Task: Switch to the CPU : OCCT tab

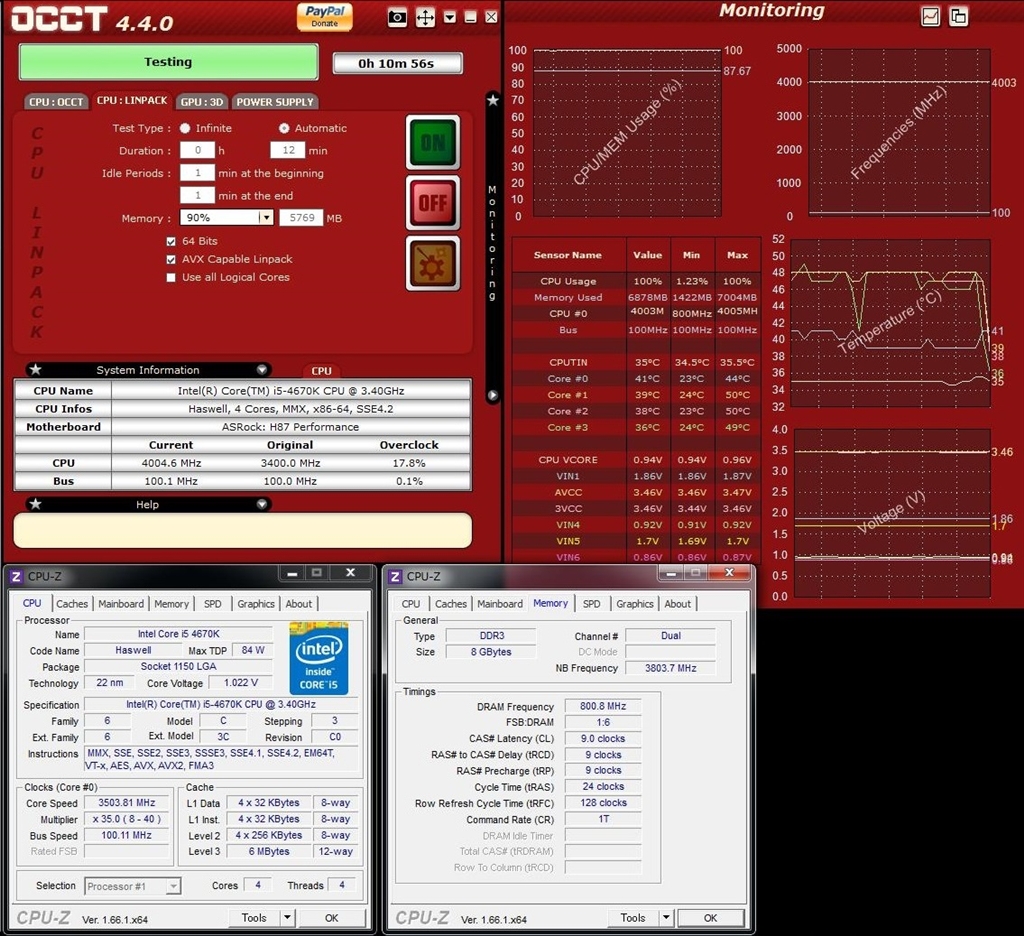Action: click(56, 102)
